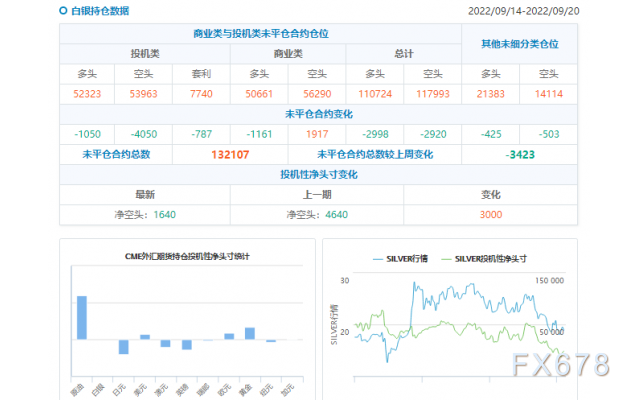The image size is (640, 400).
Task: Select the value 53963
Action: point(143,94)
